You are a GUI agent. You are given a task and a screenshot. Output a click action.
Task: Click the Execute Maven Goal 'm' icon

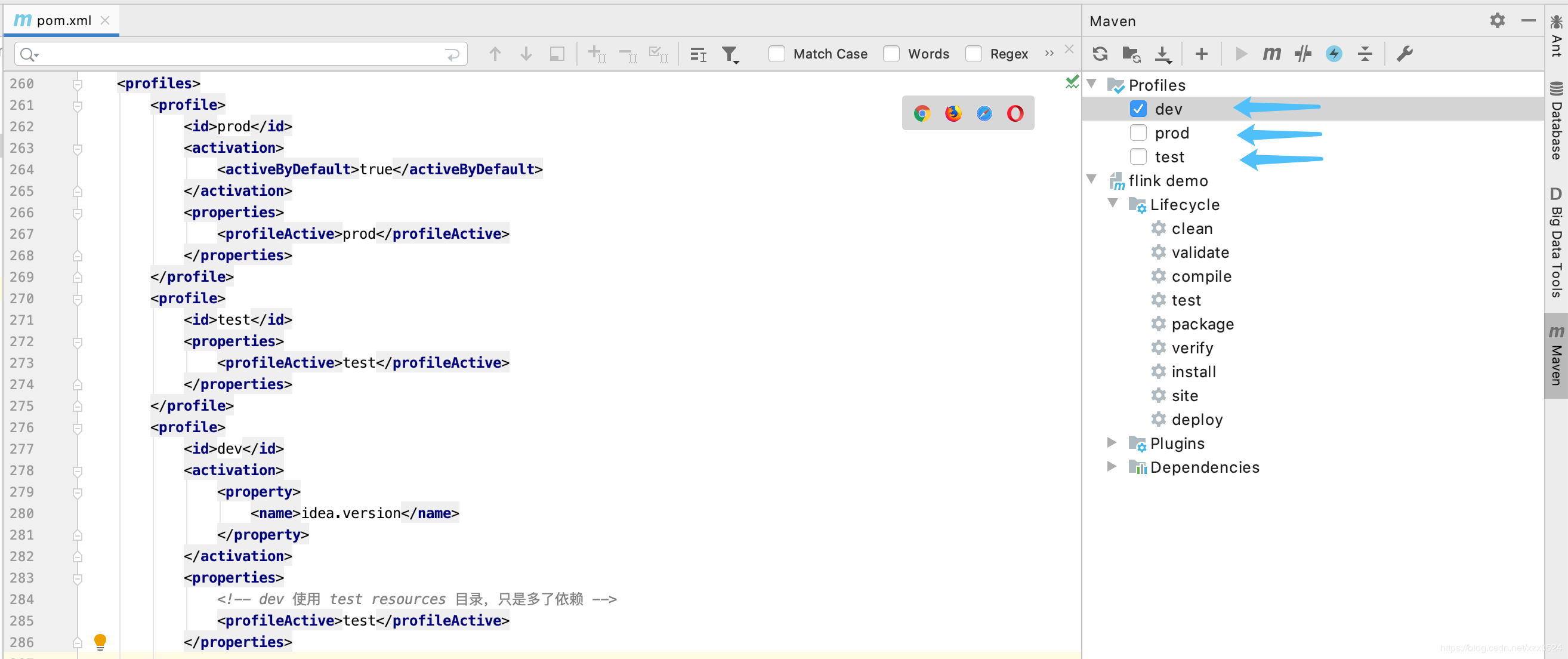(1271, 54)
